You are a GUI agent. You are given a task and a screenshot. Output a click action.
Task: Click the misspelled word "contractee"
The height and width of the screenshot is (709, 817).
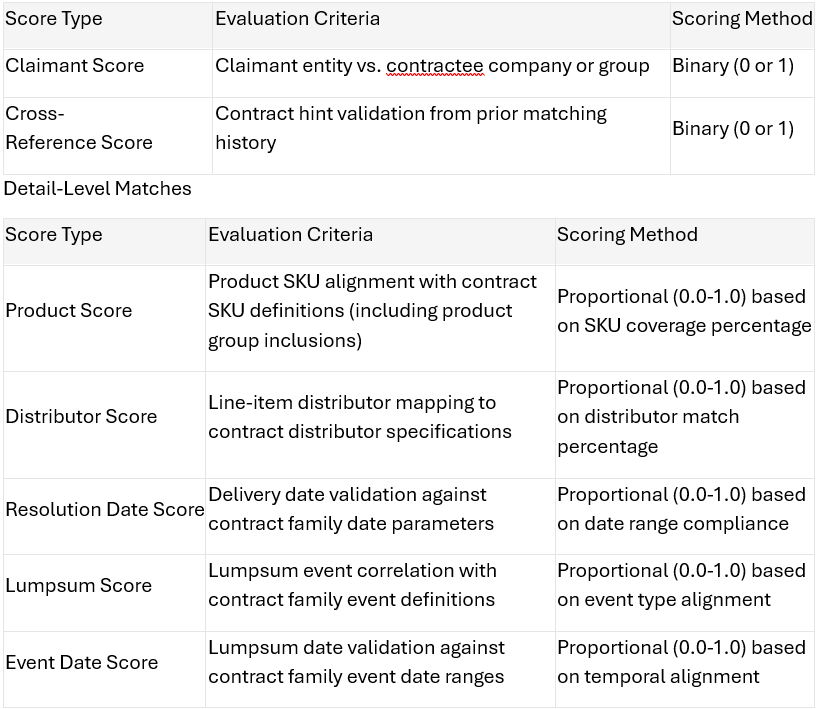coord(434,66)
